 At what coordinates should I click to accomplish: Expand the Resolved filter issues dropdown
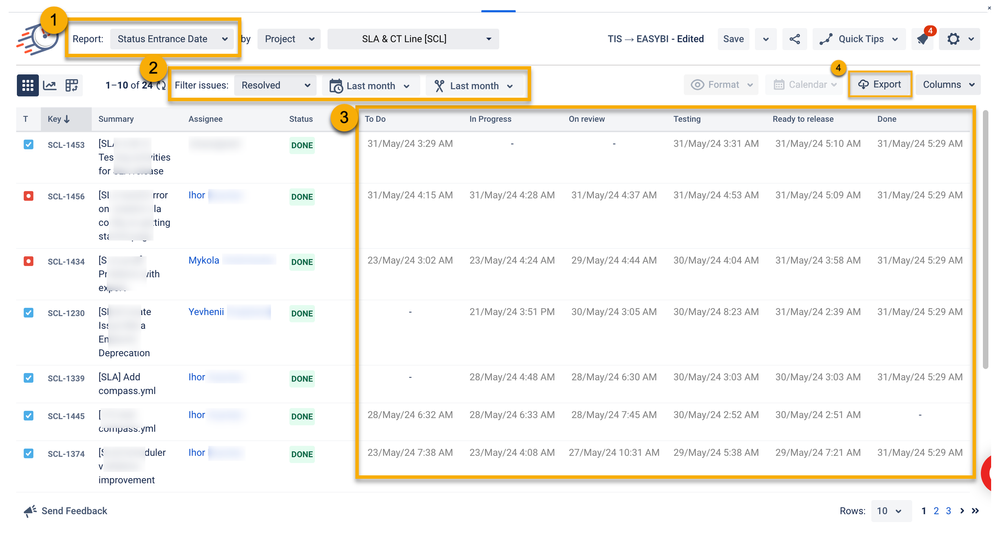click(276, 86)
